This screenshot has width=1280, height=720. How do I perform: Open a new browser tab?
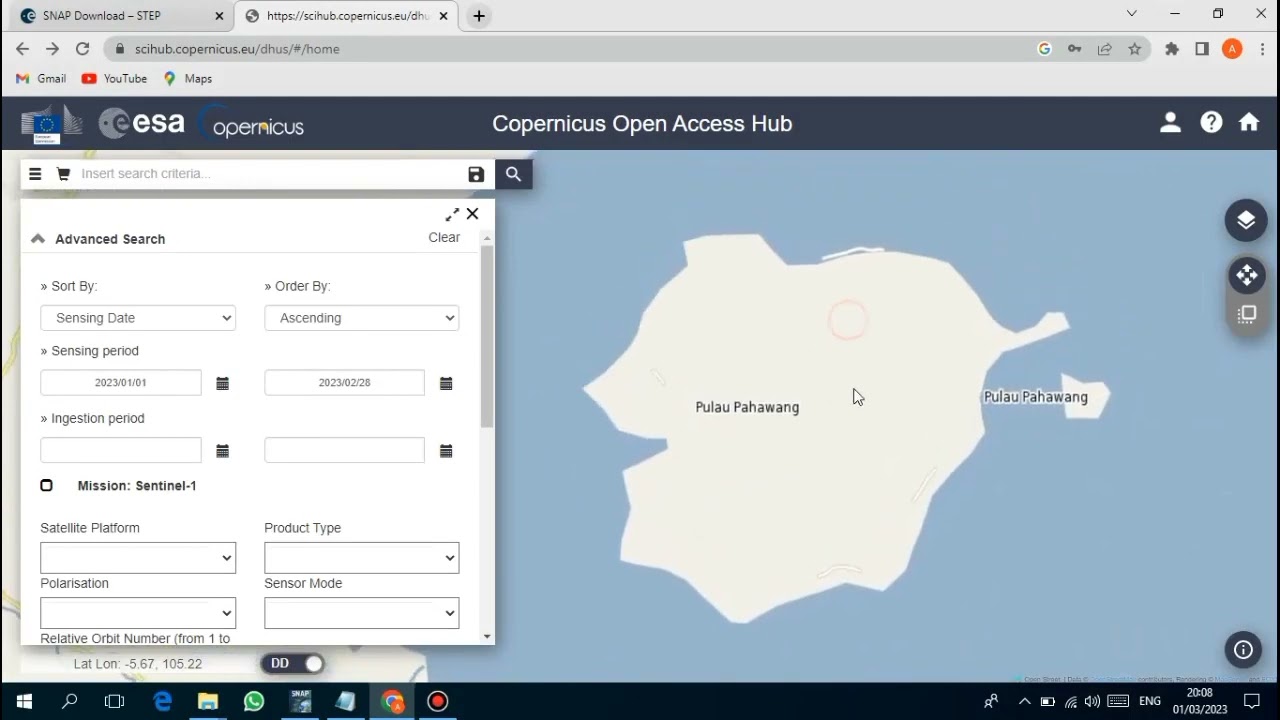pos(479,16)
